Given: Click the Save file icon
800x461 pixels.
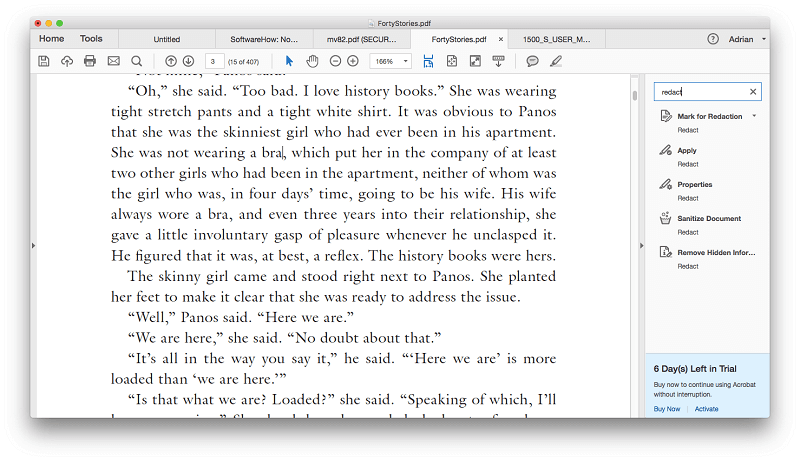Looking at the screenshot, I should point(44,61).
